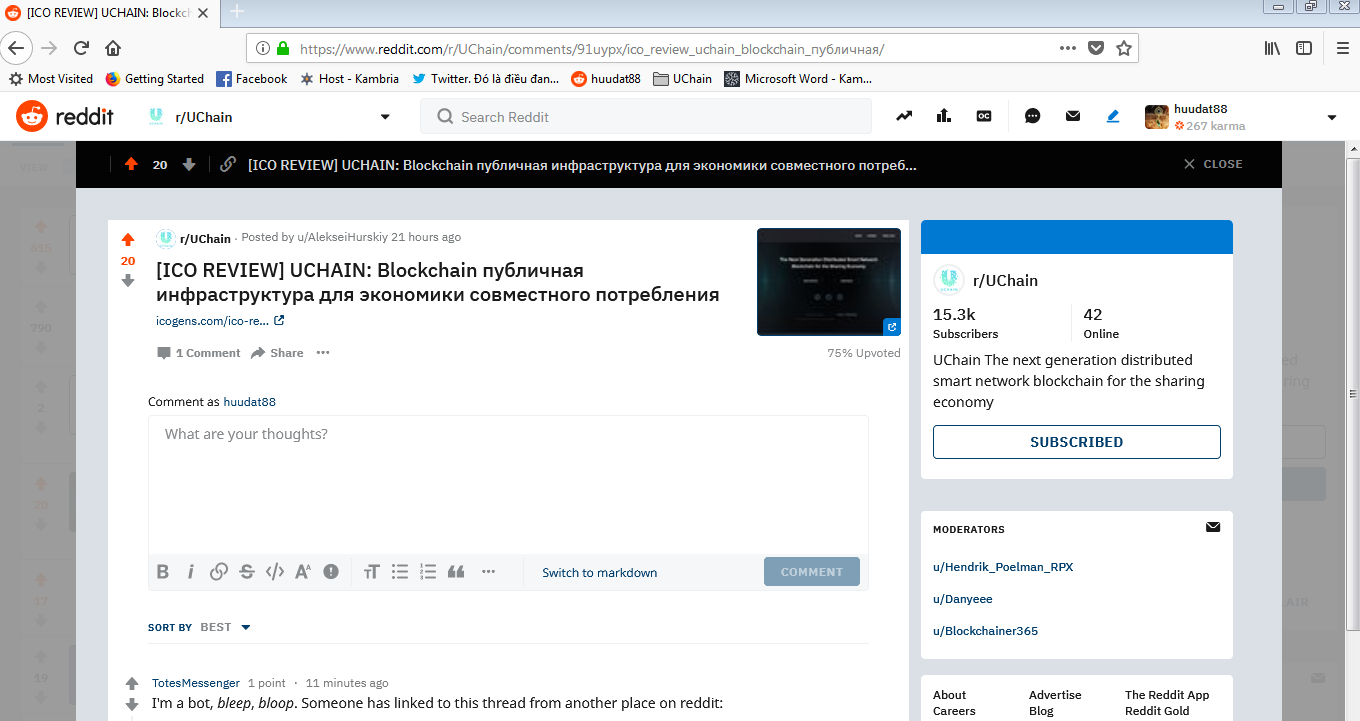Share the post via Share button

(x=277, y=353)
